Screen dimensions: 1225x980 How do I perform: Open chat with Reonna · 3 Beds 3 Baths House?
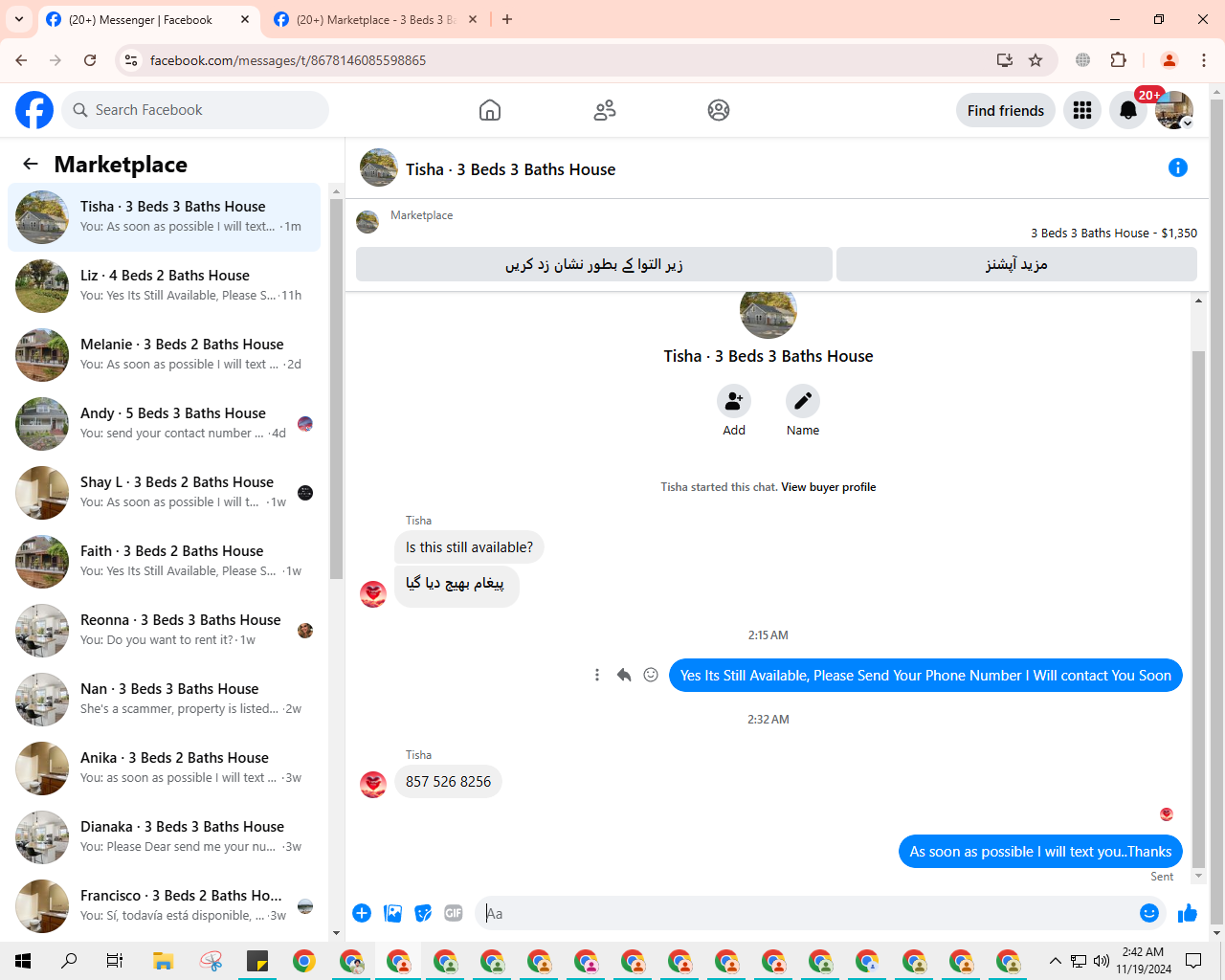tap(165, 631)
